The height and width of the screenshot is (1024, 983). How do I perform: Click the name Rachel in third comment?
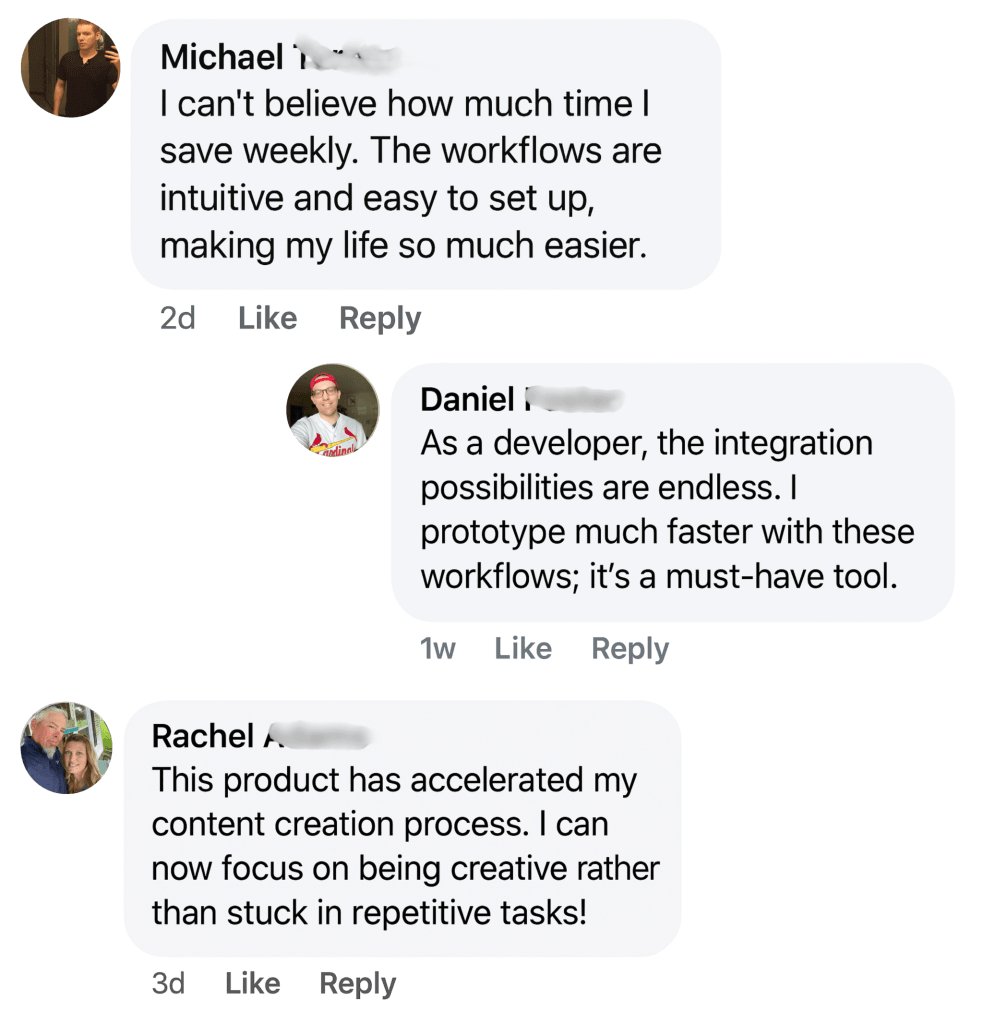click(x=203, y=736)
